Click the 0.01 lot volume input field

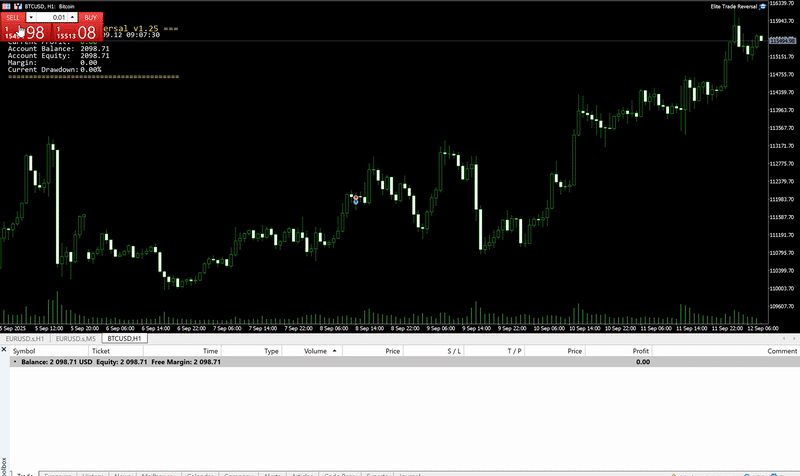pyautogui.click(x=52, y=17)
